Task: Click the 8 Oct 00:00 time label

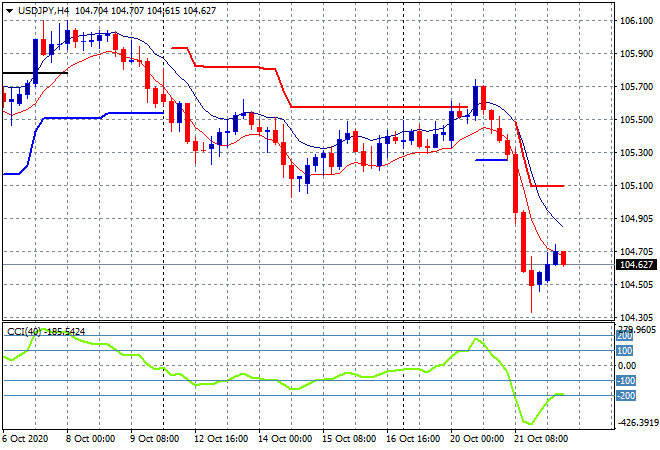Action: 90,439
